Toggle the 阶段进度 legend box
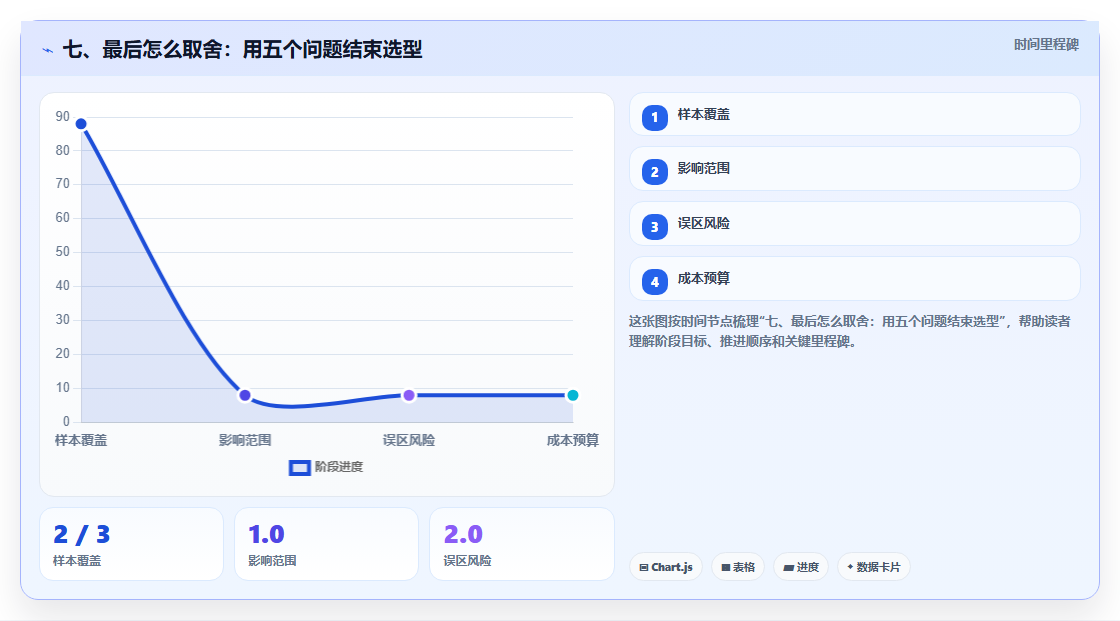 299,468
